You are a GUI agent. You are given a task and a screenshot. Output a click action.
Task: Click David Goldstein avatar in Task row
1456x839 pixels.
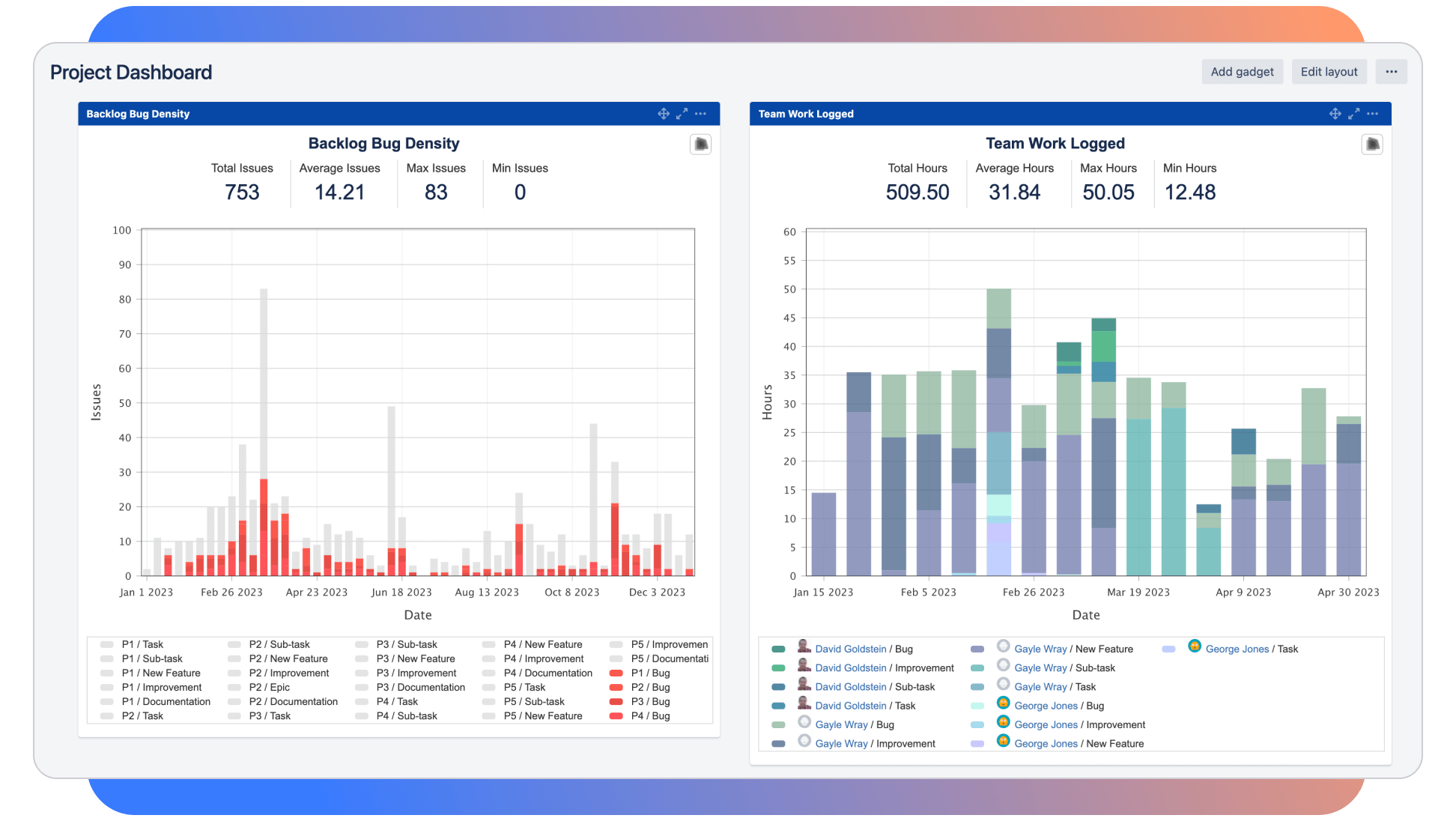(804, 703)
